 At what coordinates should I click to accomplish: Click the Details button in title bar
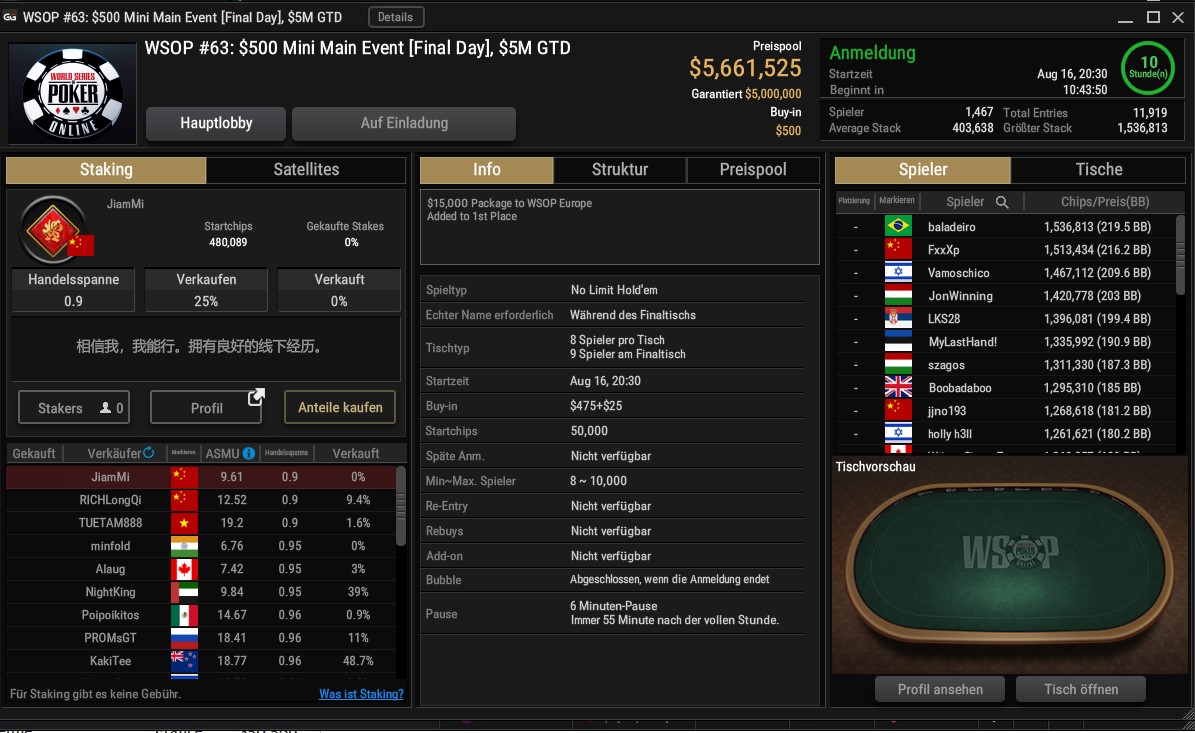click(x=396, y=17)
